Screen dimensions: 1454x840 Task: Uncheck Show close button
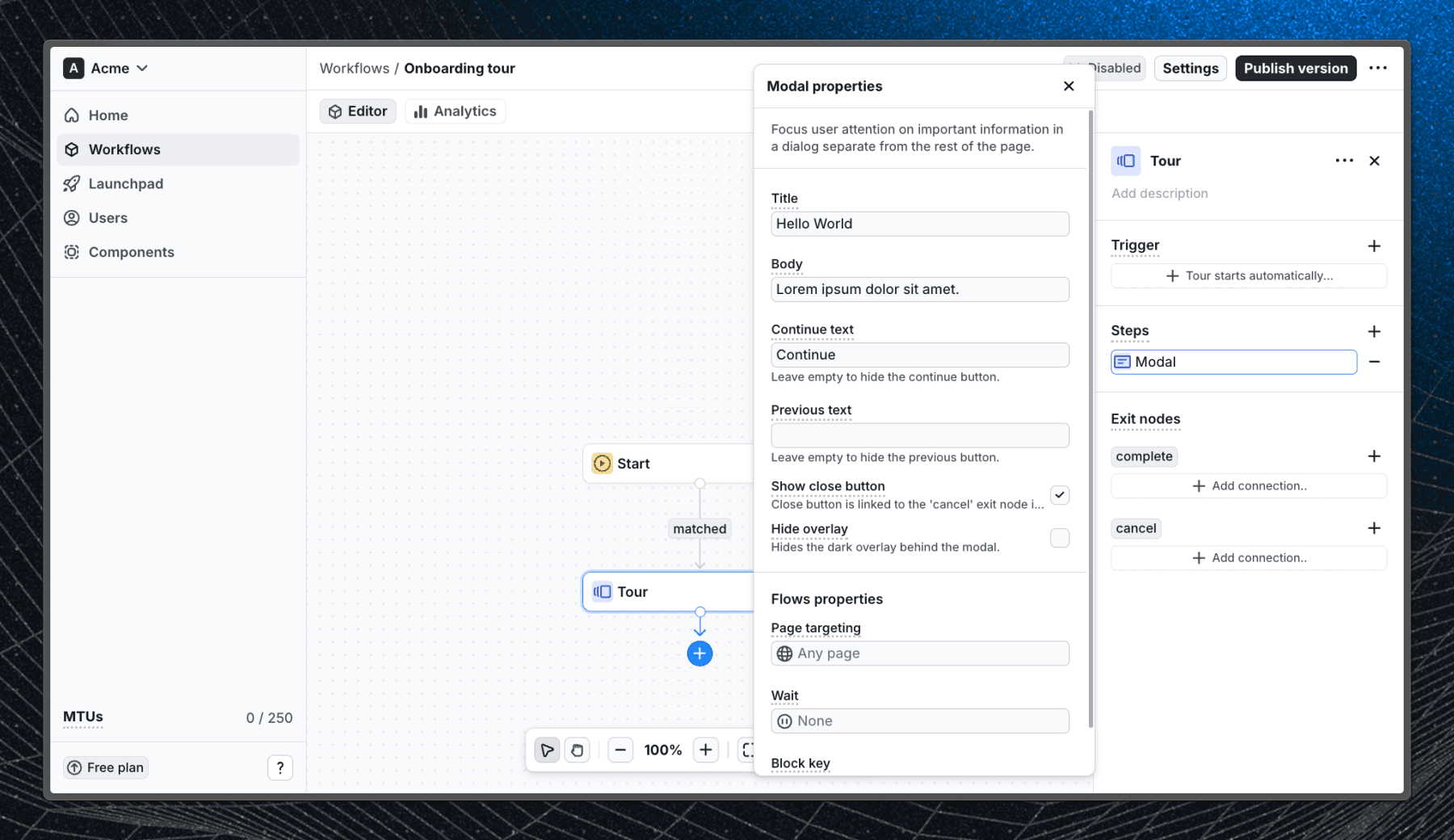[1060, 494]
